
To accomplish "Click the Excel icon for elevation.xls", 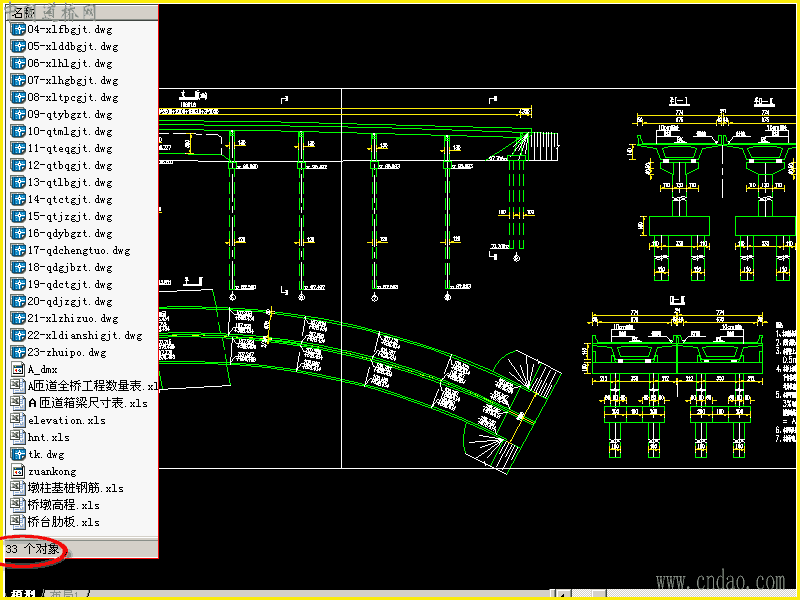I will [18, 420].
